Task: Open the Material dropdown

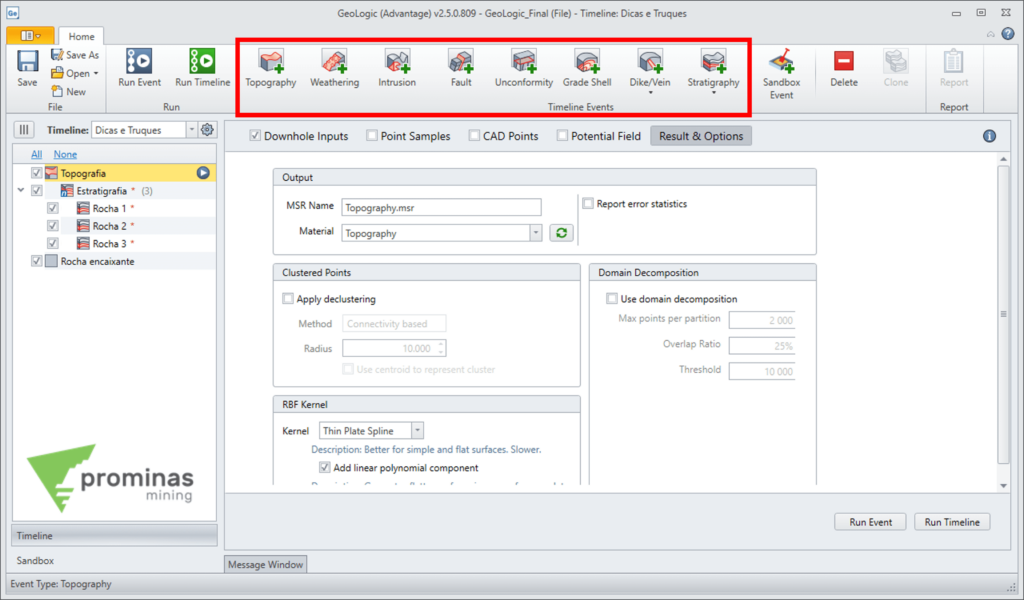Action: (x=536, y=233)
